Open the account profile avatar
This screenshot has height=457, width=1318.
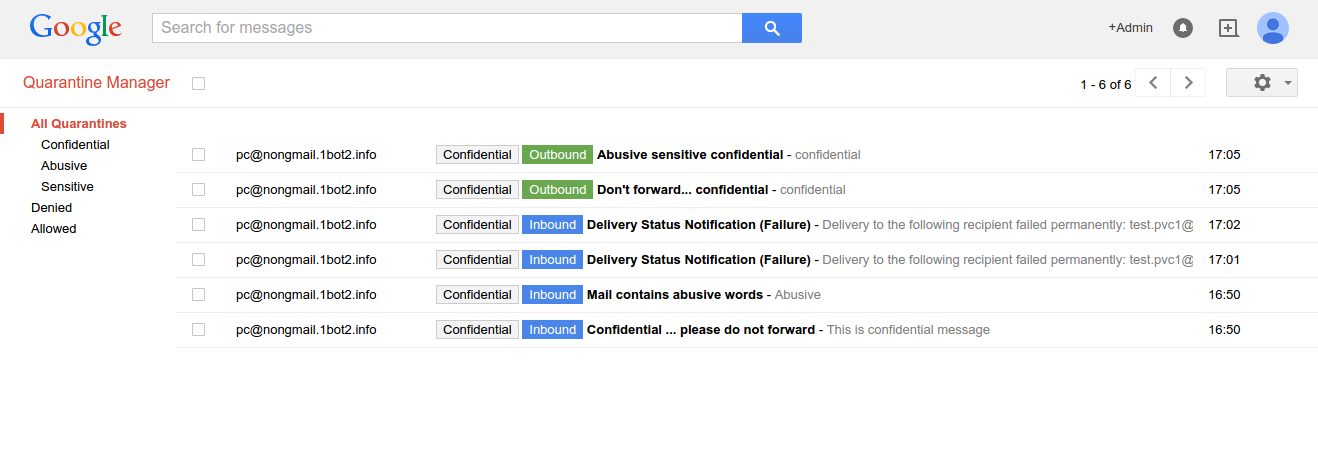point(1272,28)
